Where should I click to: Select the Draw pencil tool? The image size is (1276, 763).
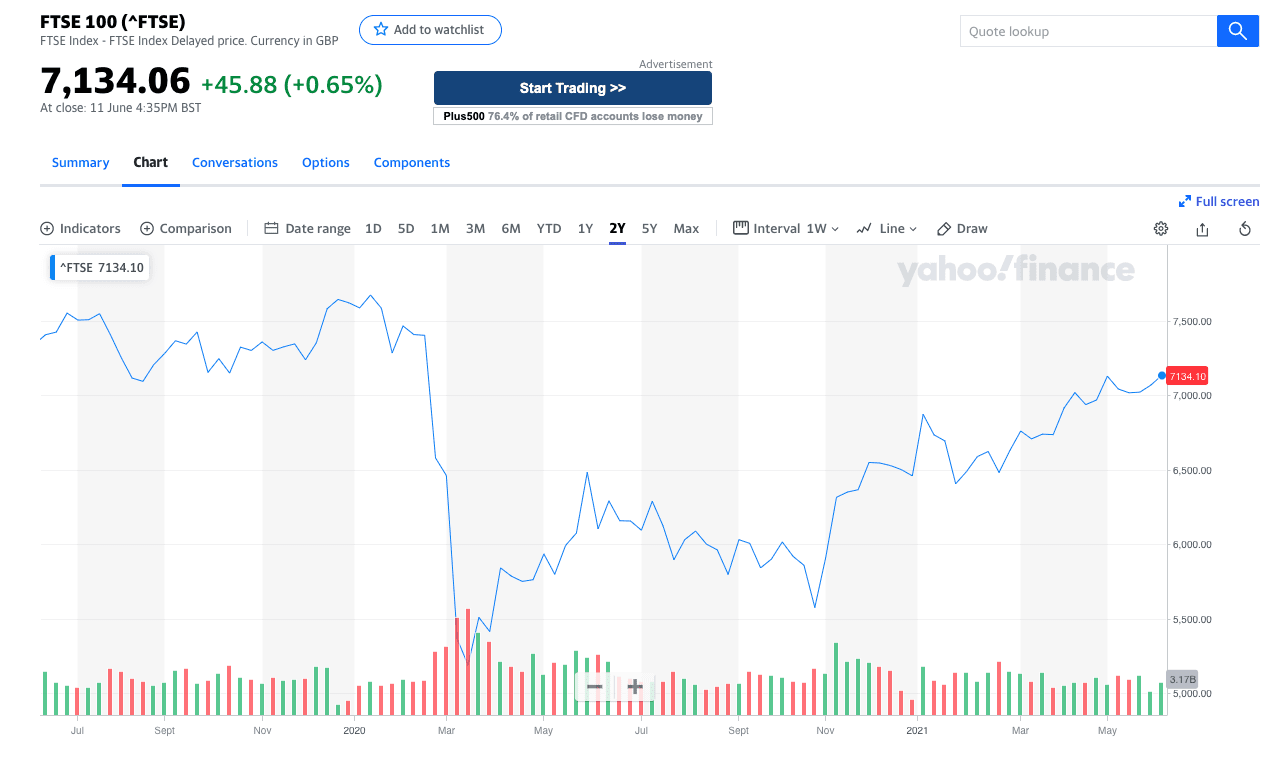click(962, 229)
